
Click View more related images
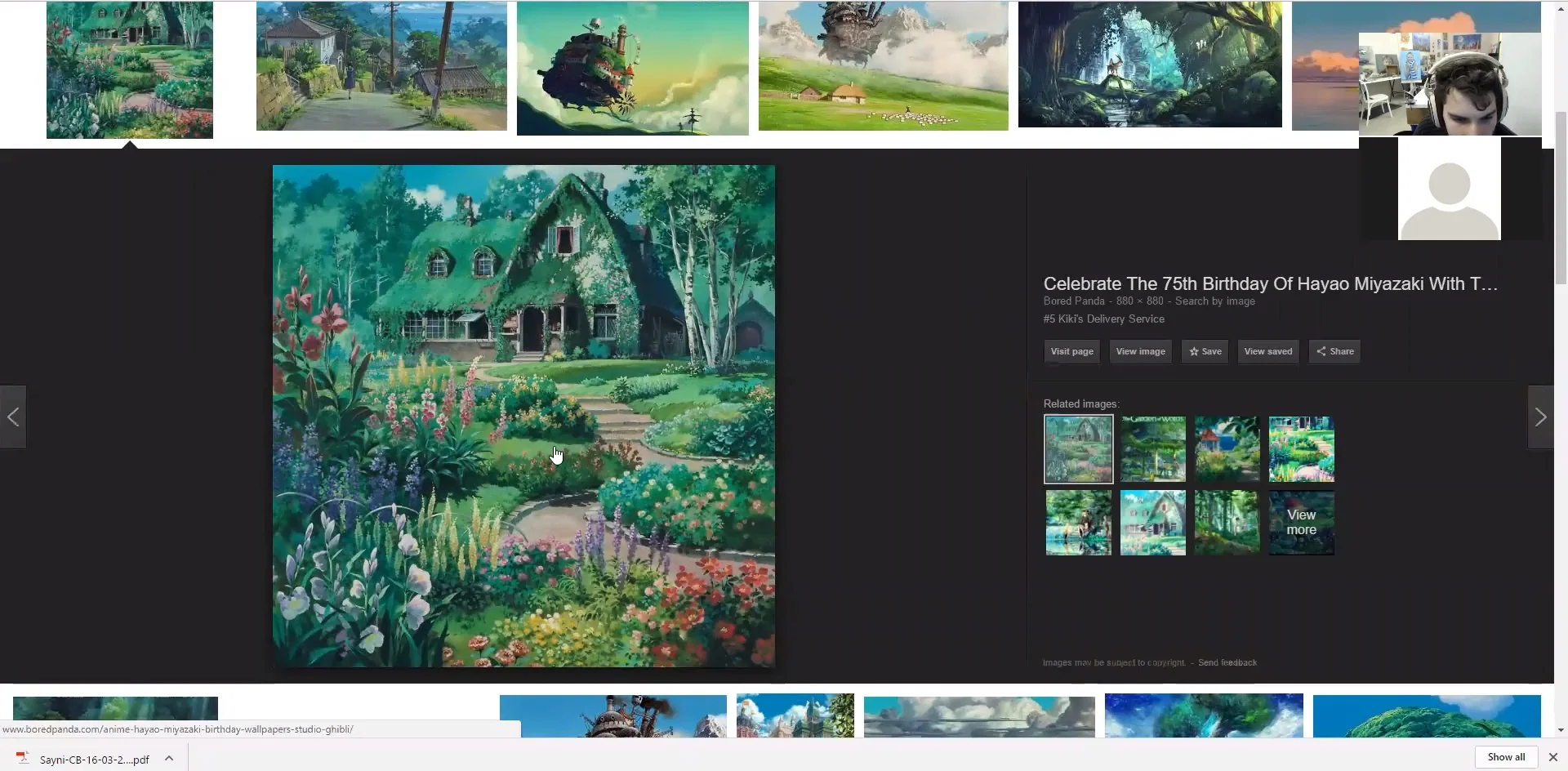(x=1301, y=523)
